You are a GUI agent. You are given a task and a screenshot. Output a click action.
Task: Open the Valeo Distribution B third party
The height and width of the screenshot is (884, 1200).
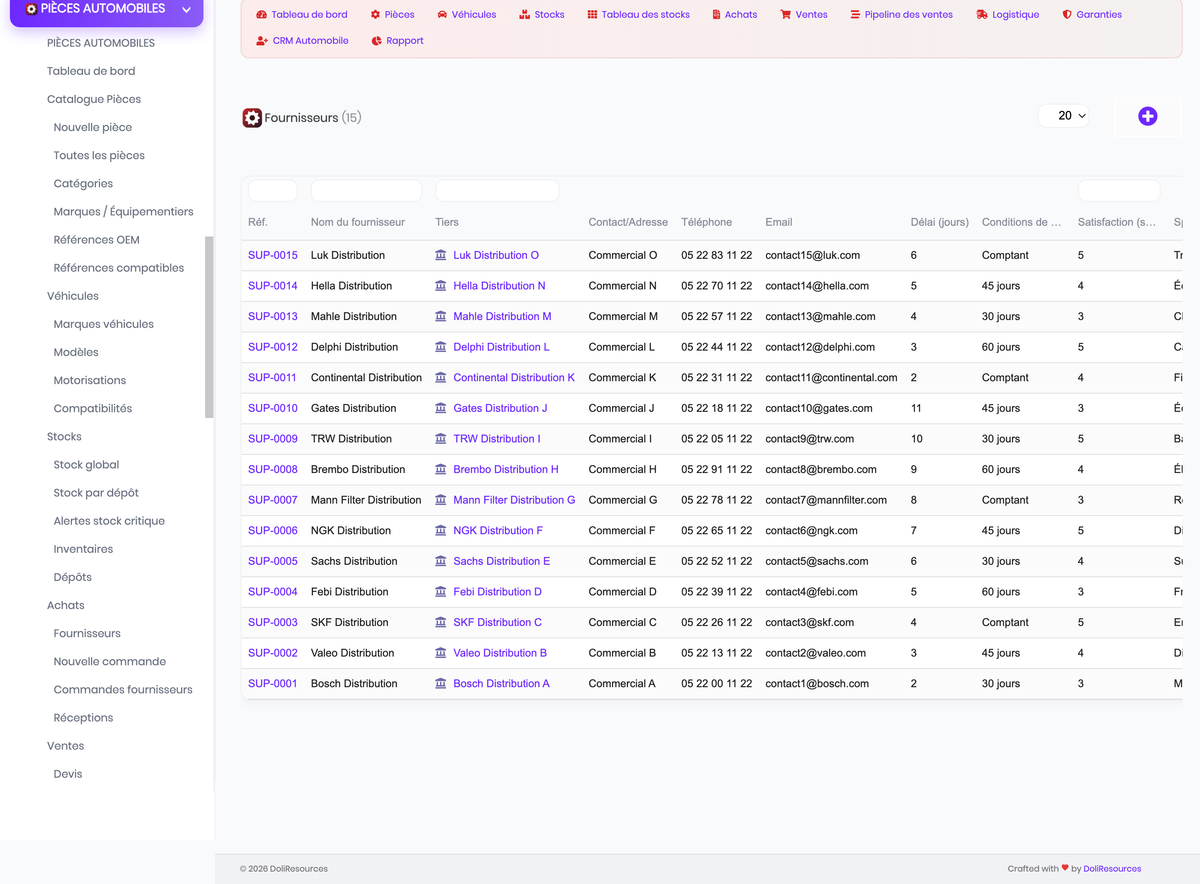click(500, 653)
